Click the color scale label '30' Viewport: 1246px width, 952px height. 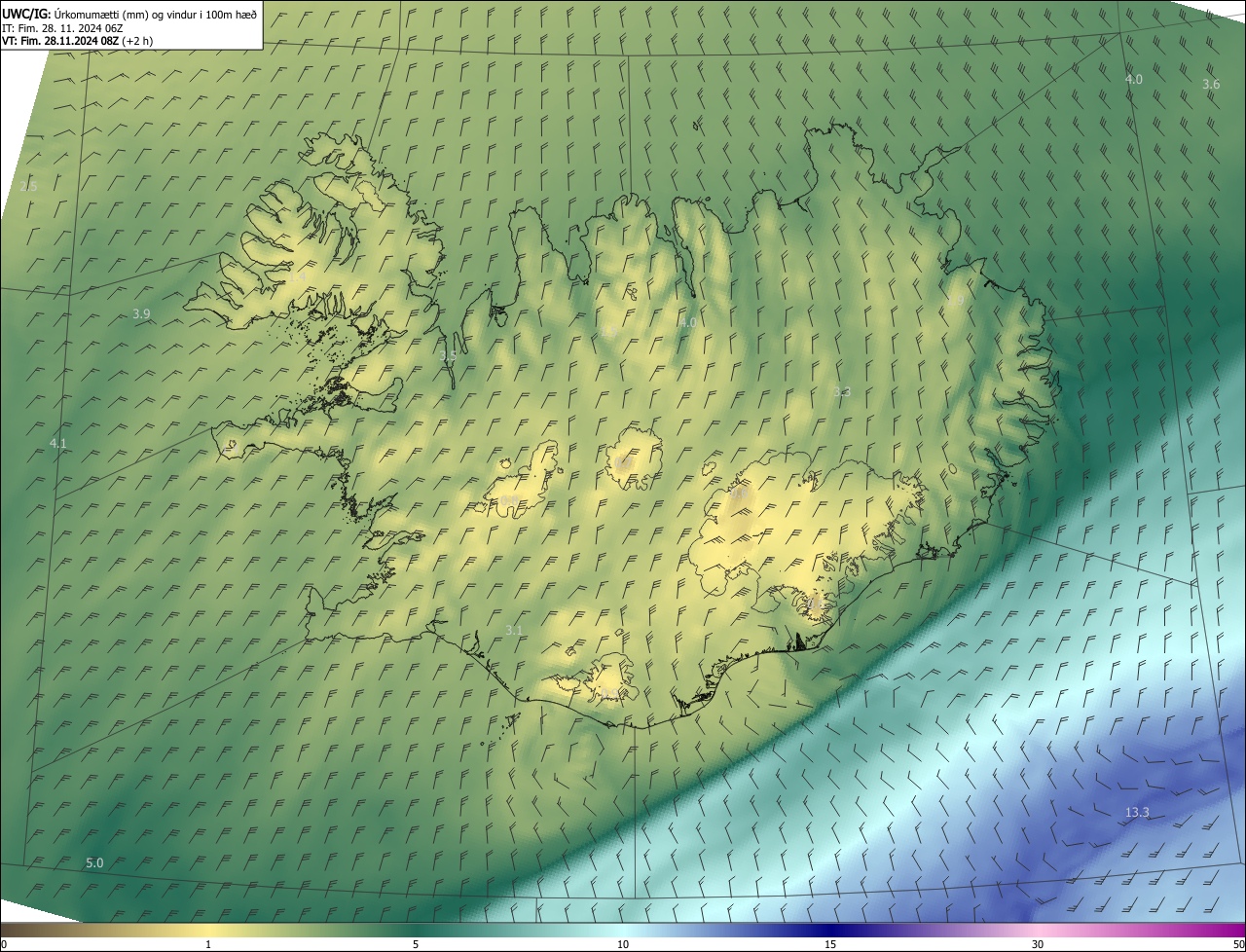pos(1038,944)
